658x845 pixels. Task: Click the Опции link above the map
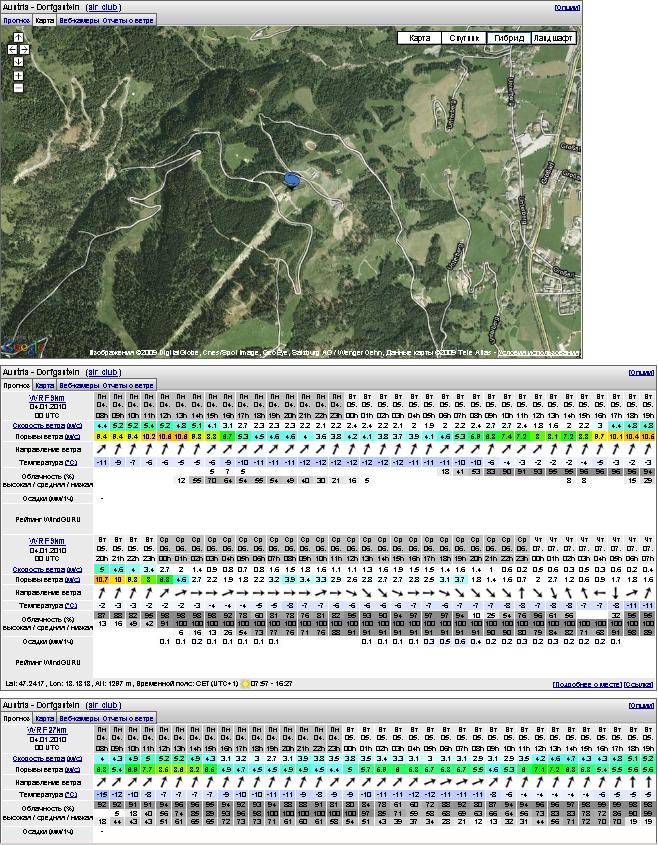point(566,7)
